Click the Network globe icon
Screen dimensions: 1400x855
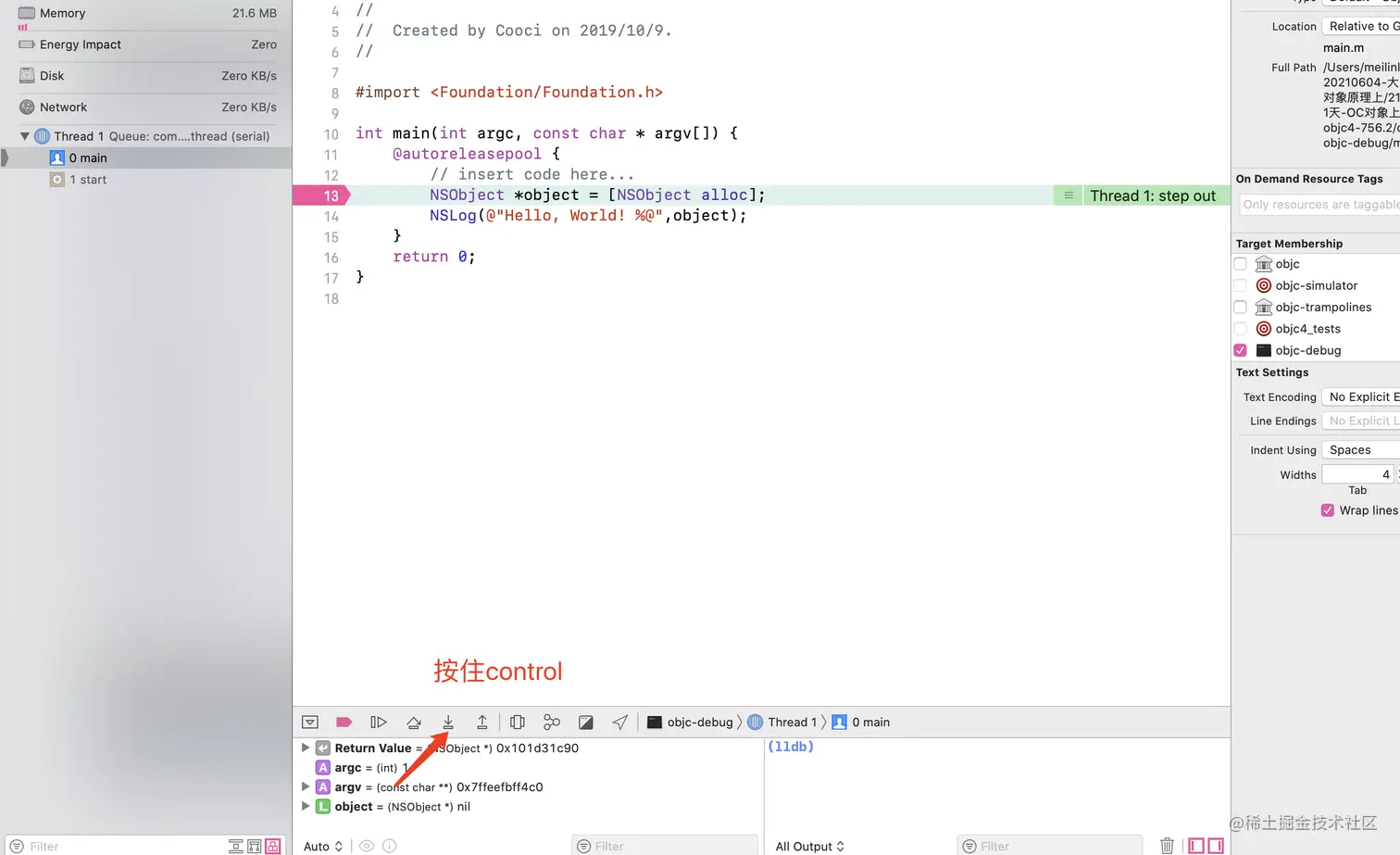click(27, 107)
